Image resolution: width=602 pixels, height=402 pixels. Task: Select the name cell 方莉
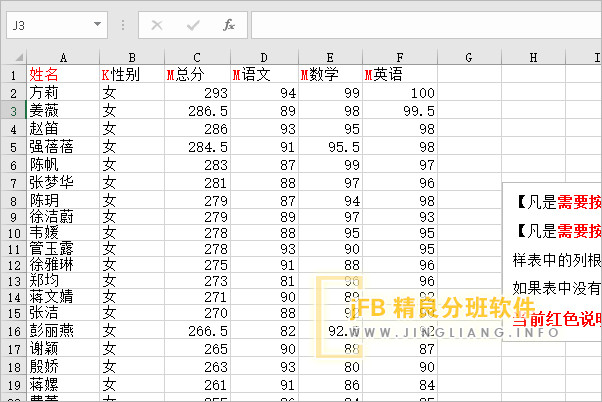tap(63, 93)
